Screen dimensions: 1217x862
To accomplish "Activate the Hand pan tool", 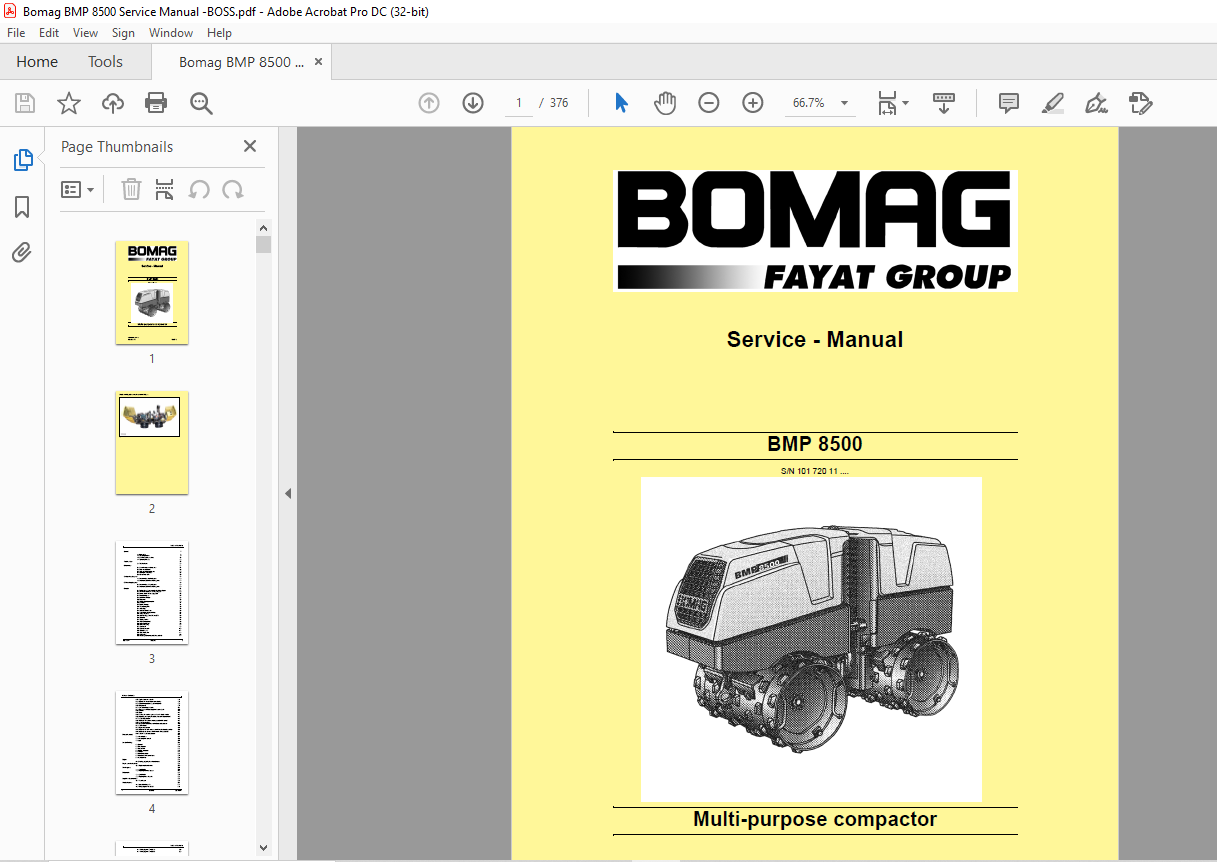I will (665, 103).
